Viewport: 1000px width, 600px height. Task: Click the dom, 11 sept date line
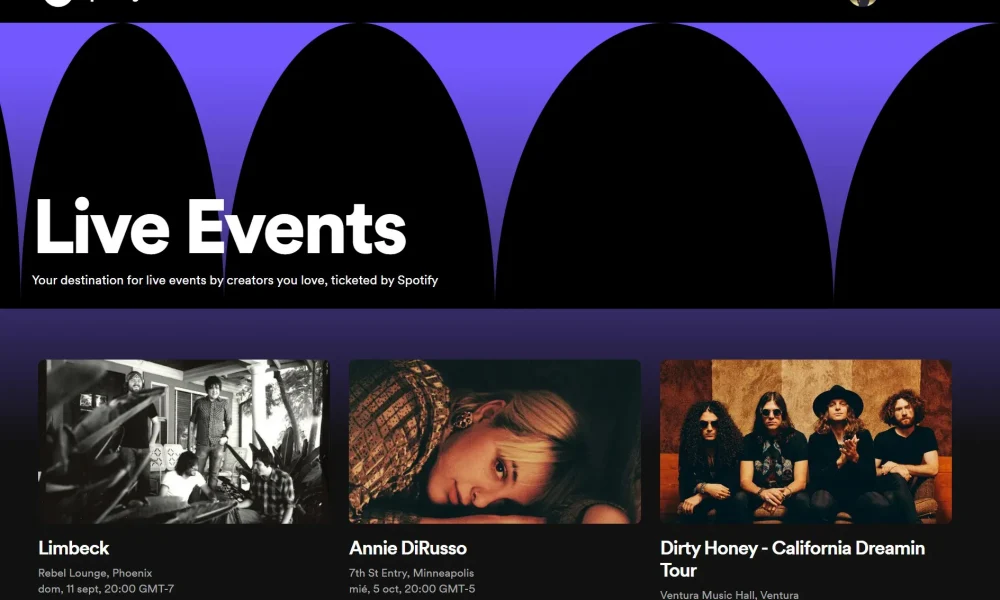[106, 589]
